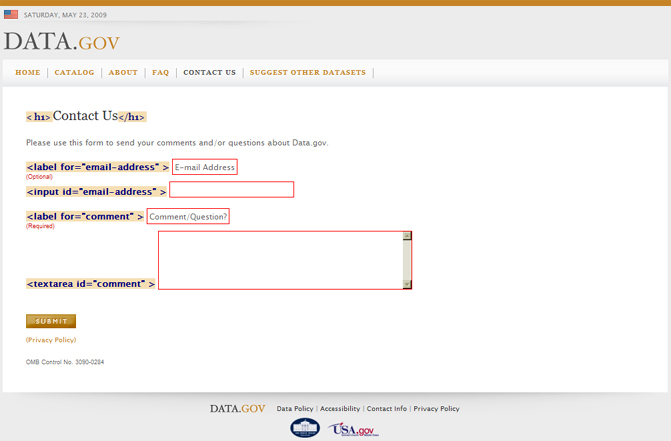Click the DATA.GOV header logo

tap(62, 41)
